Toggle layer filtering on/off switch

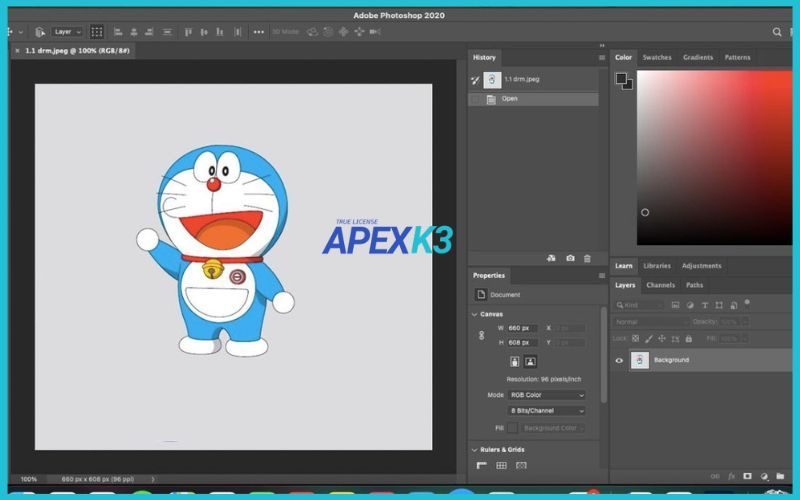[x=747, y=303]
